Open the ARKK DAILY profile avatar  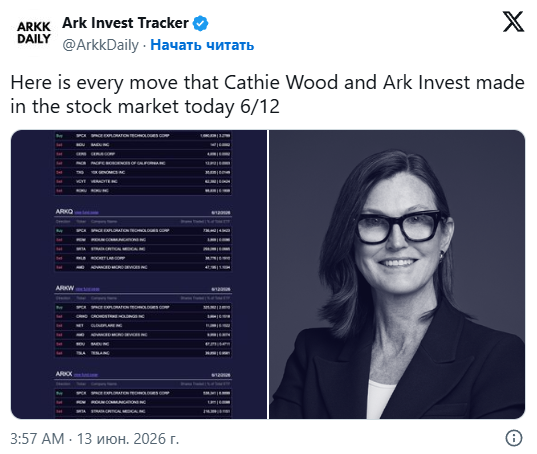click(x=34, y=33)
